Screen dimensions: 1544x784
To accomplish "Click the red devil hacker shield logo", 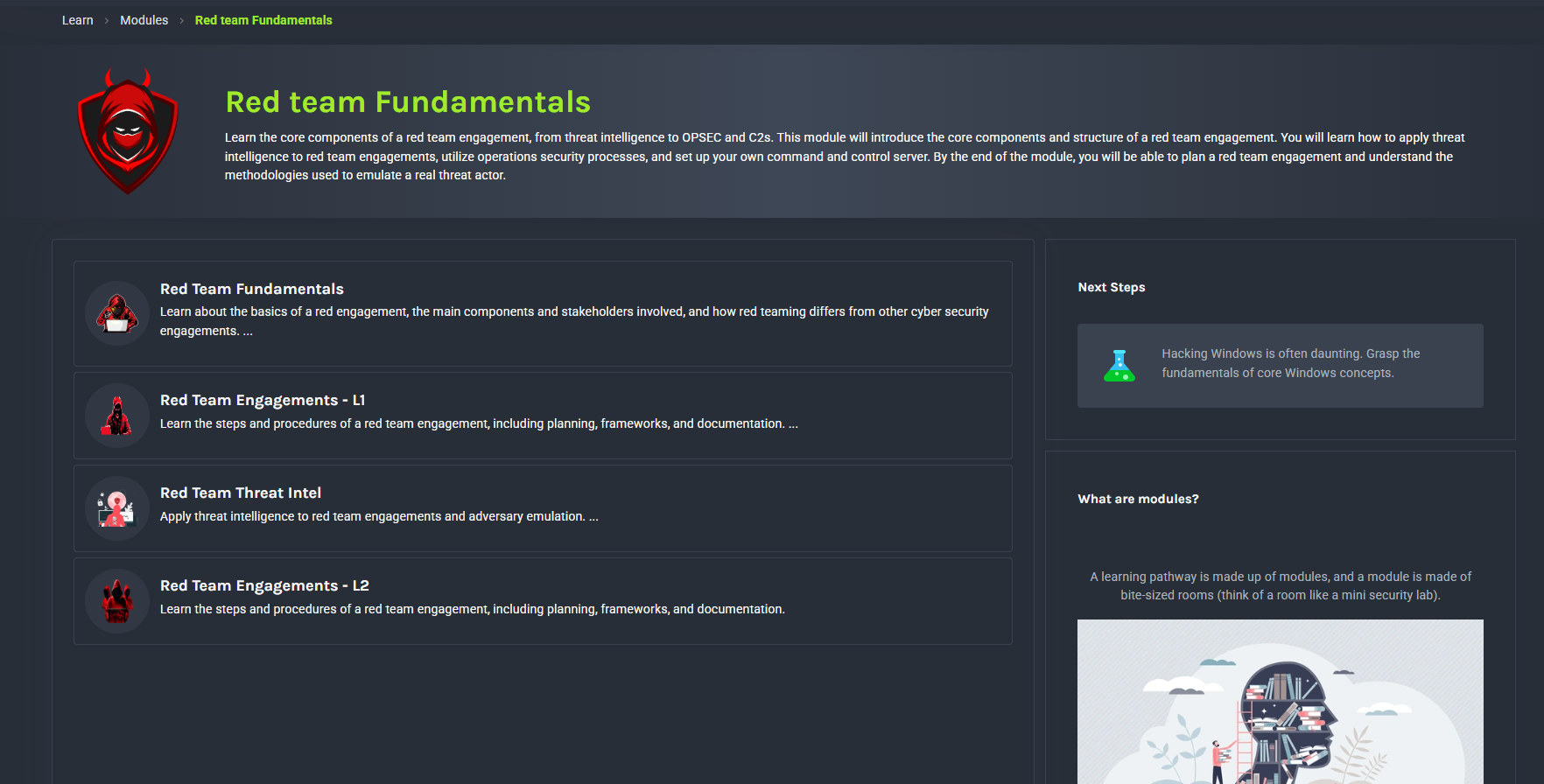I will (128, 131).
